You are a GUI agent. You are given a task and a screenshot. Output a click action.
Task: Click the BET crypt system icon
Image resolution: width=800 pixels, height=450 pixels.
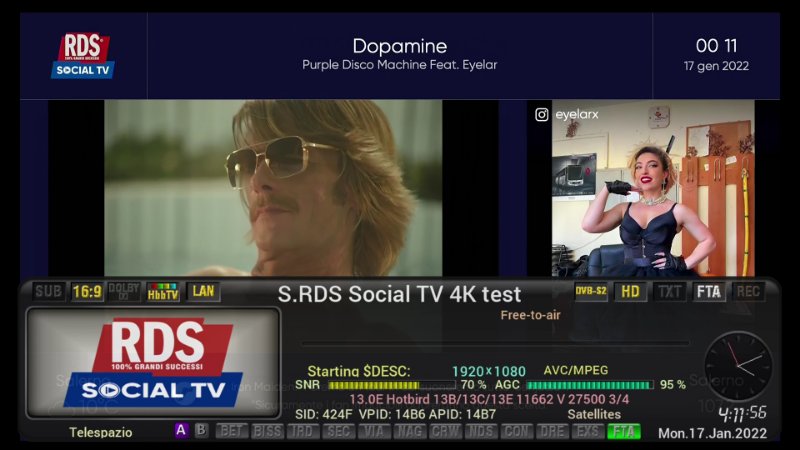(x=232, y=432)
